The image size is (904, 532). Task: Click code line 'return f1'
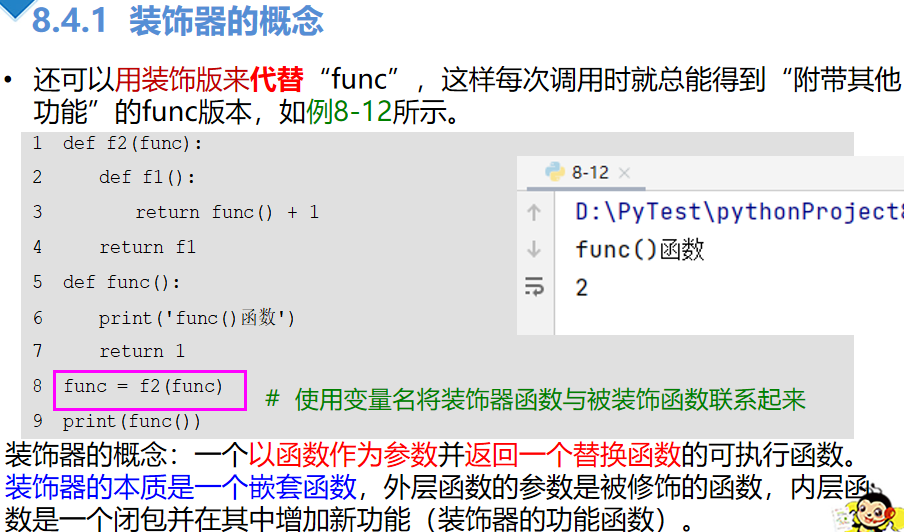(x=148, y=247)
